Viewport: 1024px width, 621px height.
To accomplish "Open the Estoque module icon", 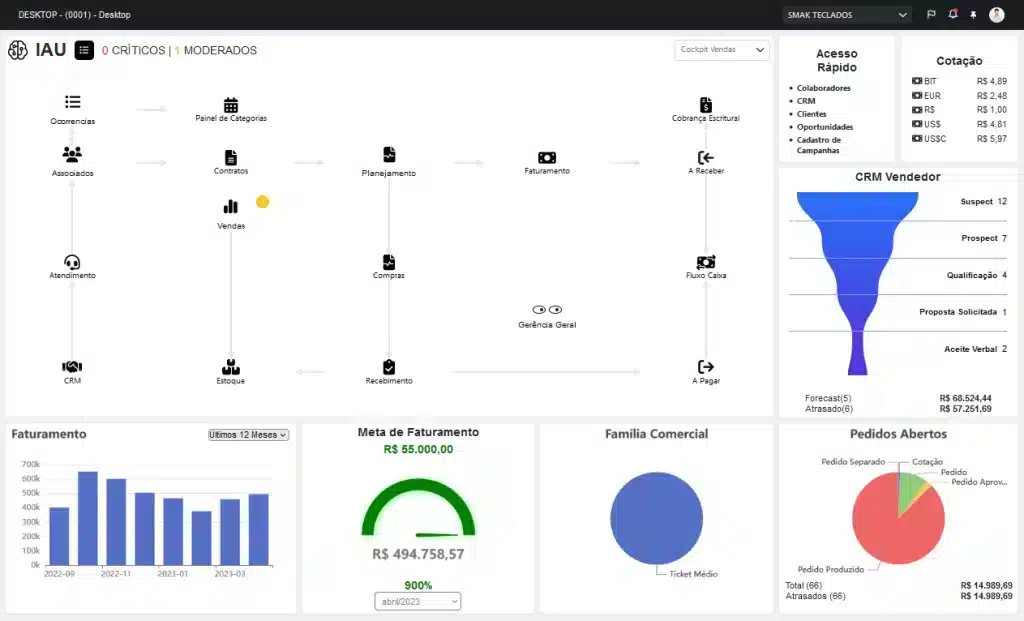I will pos(230,366).
